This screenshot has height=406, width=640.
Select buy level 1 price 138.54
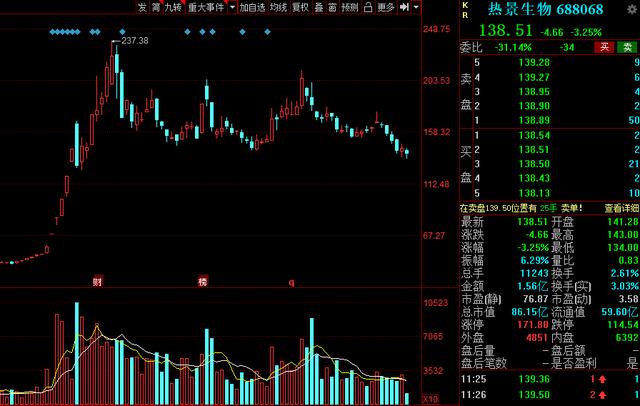pos(534,135)
